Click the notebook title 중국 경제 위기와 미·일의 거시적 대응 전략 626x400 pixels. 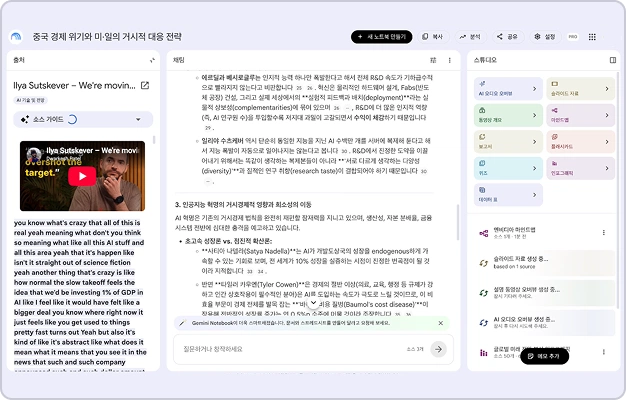coord(107,37)
